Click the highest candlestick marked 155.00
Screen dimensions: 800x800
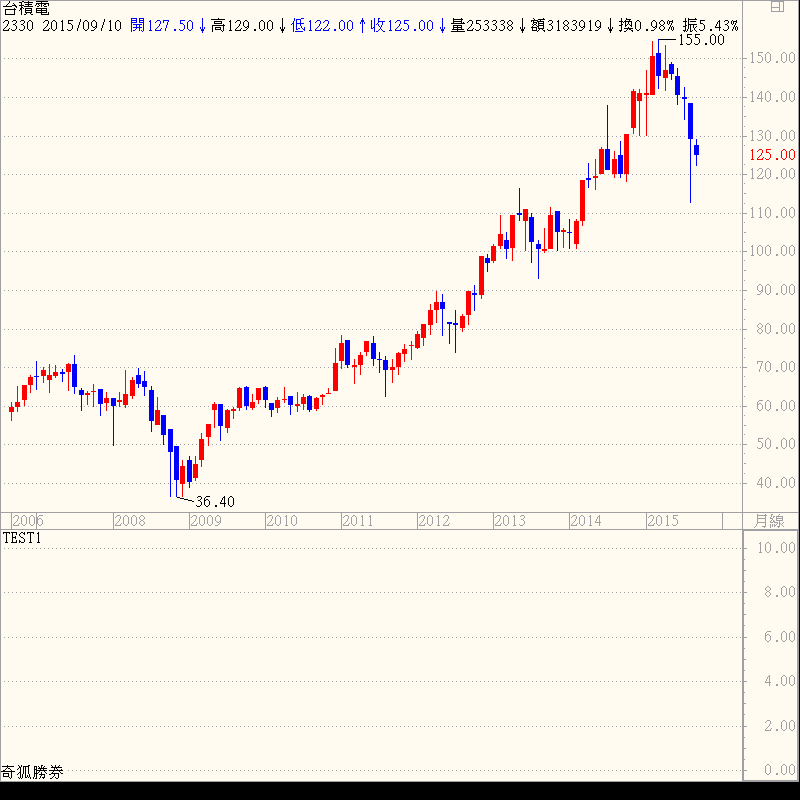click(659, 65)
